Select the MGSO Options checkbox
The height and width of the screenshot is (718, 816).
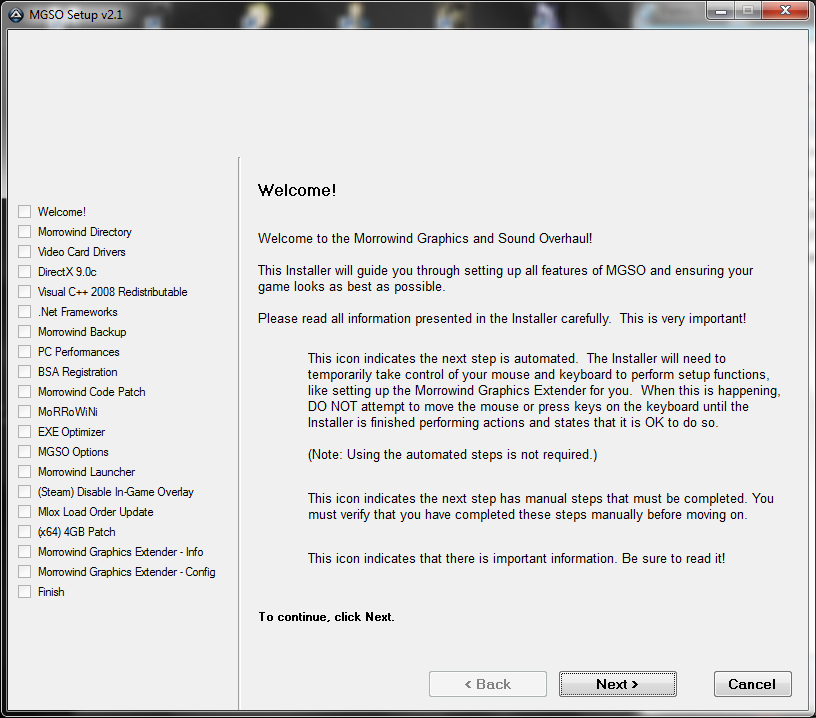tap(25, 452)
